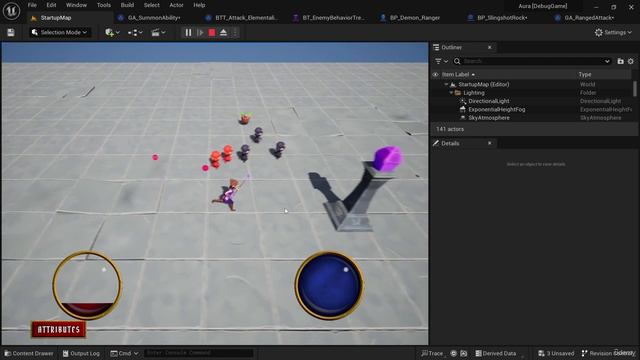The height and width of the screenshot is (360, 640).
Task: Switch to the BP_SlingshotRock tab
Action: coord(502,18)
